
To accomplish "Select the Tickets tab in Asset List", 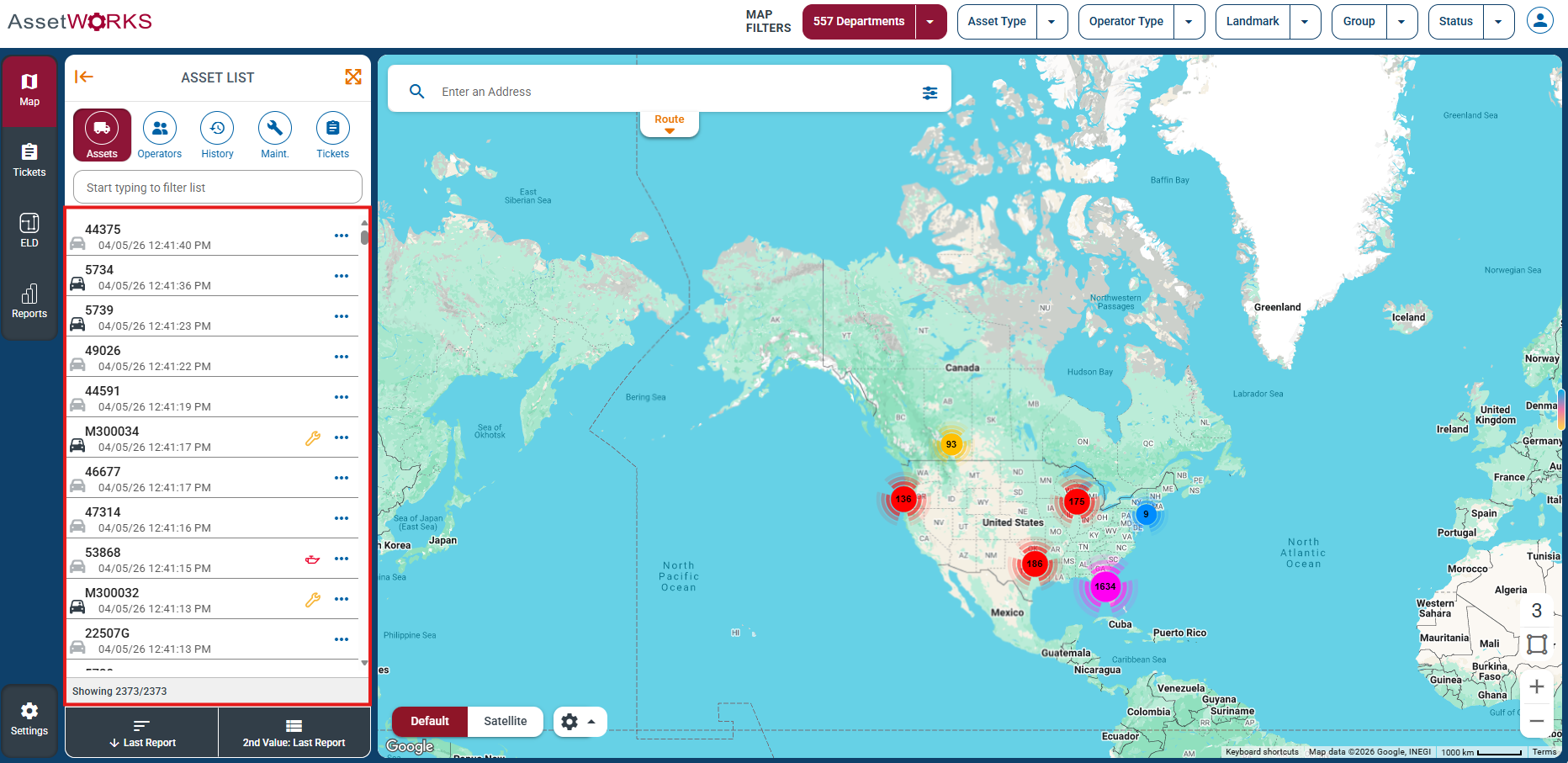I will [x=333, y=135].
